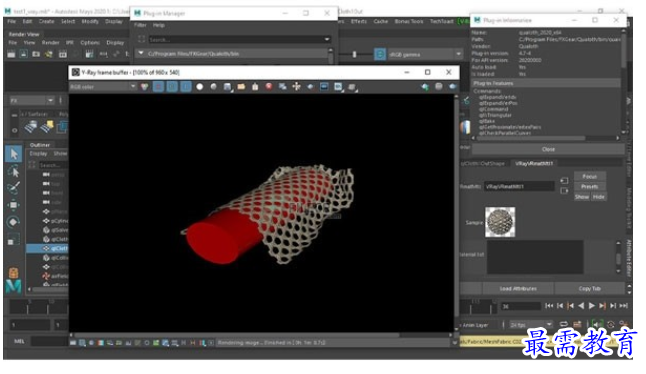Toggle the red channel in V-Ray frame buffer

[158, 86]
